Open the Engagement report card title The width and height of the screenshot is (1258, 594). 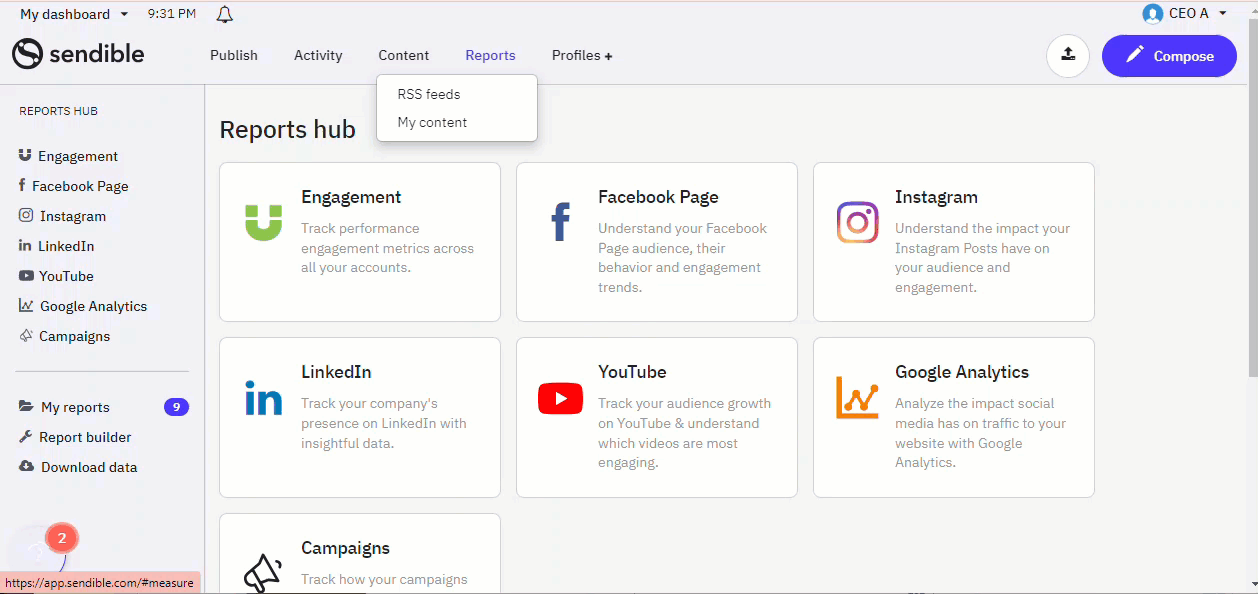351,197
